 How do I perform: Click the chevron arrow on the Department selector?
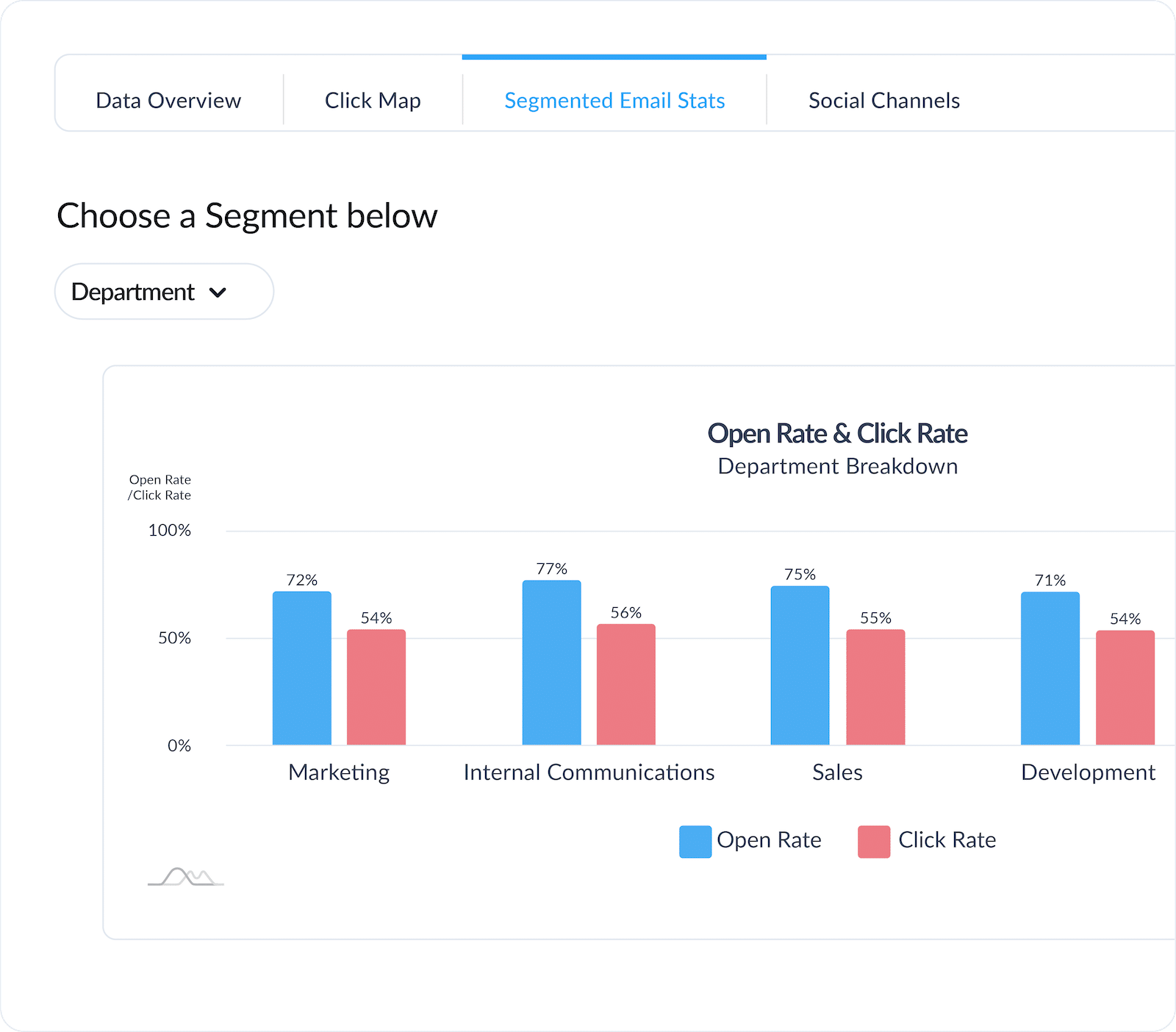(218, 293)
